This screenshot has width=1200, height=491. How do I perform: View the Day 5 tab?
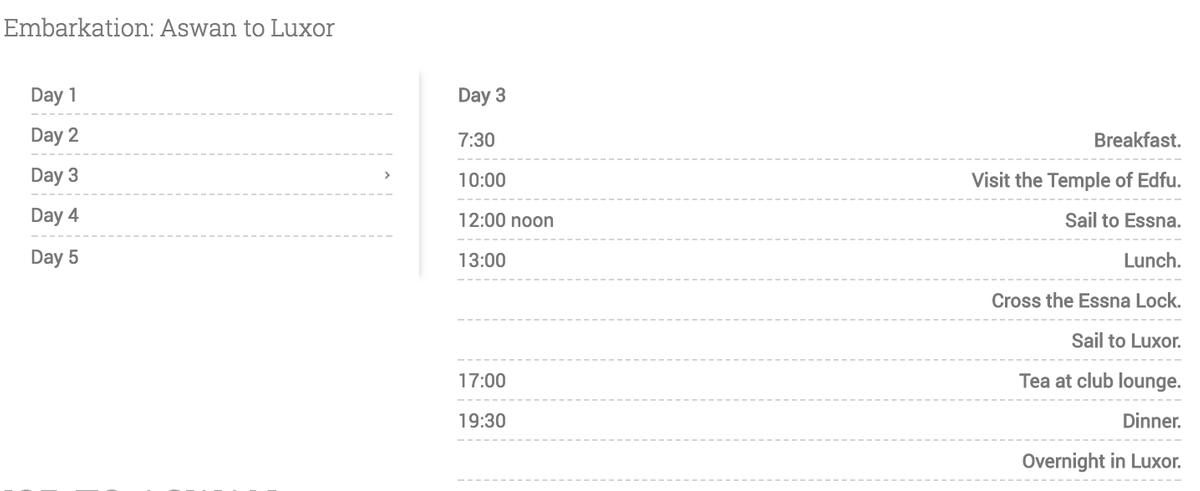click(x=54, y=257)
